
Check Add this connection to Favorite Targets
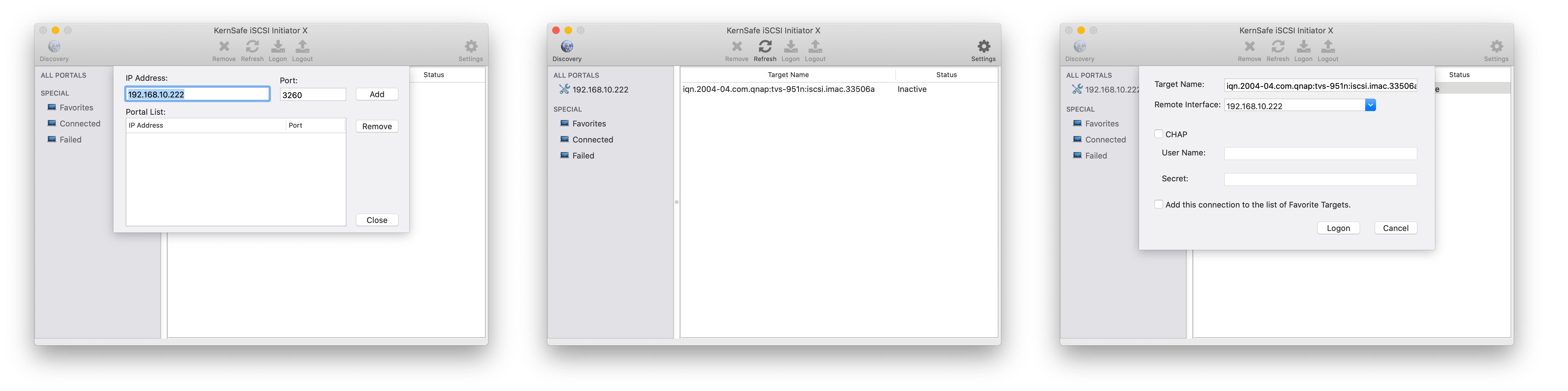1158,205
